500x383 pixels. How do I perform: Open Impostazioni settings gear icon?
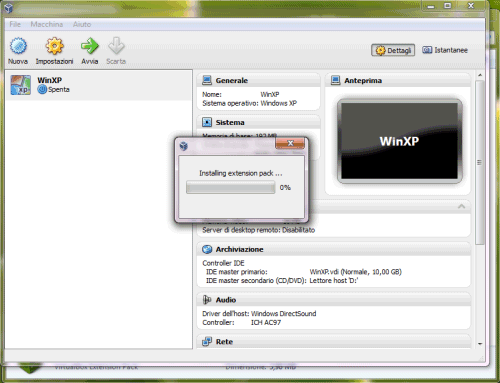tap(54, 46)
